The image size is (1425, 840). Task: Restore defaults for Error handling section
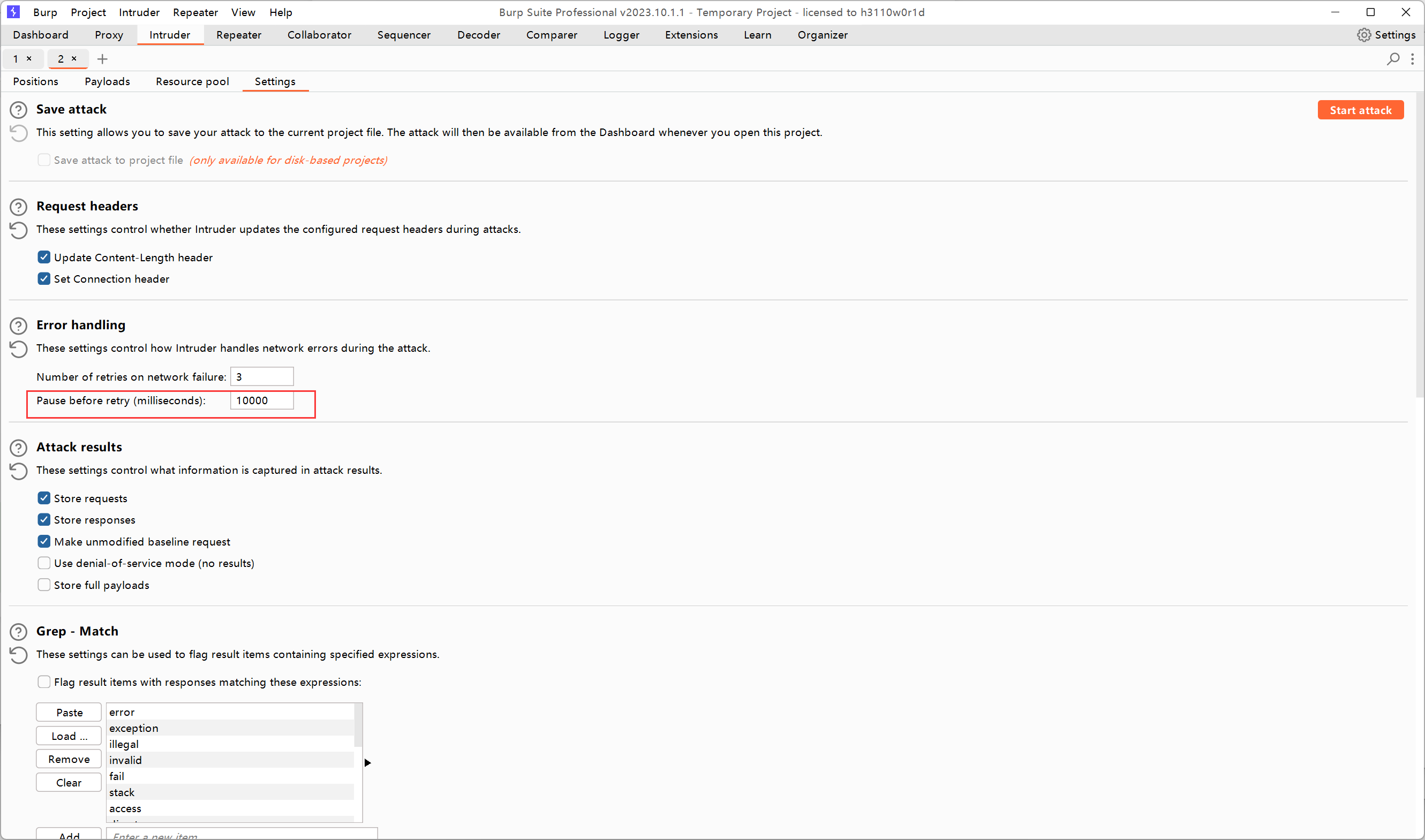click(x=19, y=349)
